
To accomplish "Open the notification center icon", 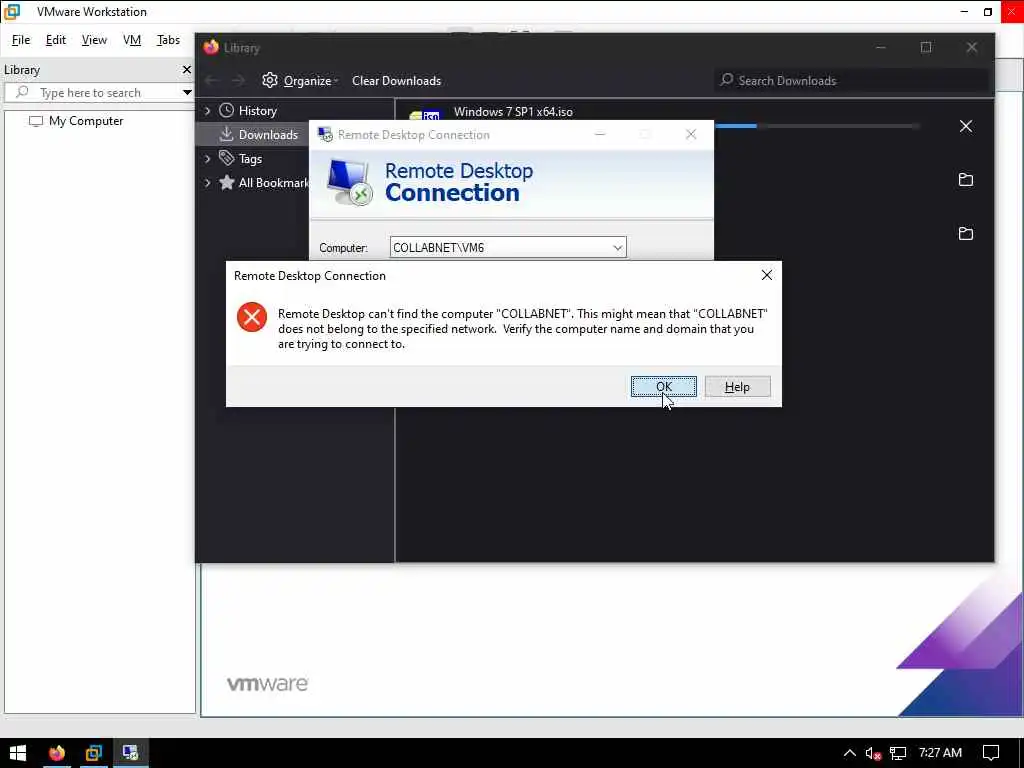I will coord(991,753).
